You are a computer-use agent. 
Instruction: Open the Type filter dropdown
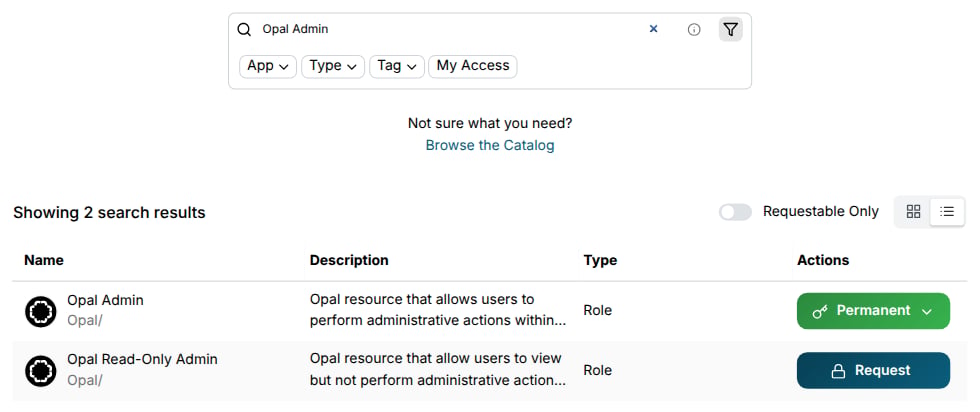(332, 66)
